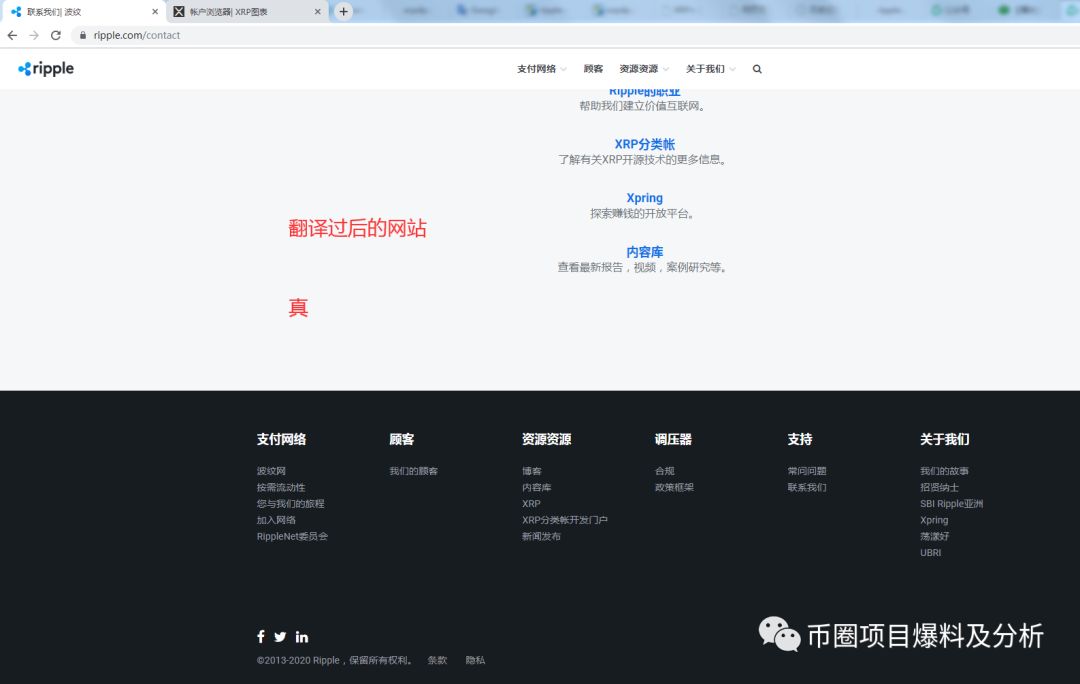Click 您与我们的旅程 footer link
Viewport: 1080px width, 684px height.
pyautogui.click(x=291, y=504)
